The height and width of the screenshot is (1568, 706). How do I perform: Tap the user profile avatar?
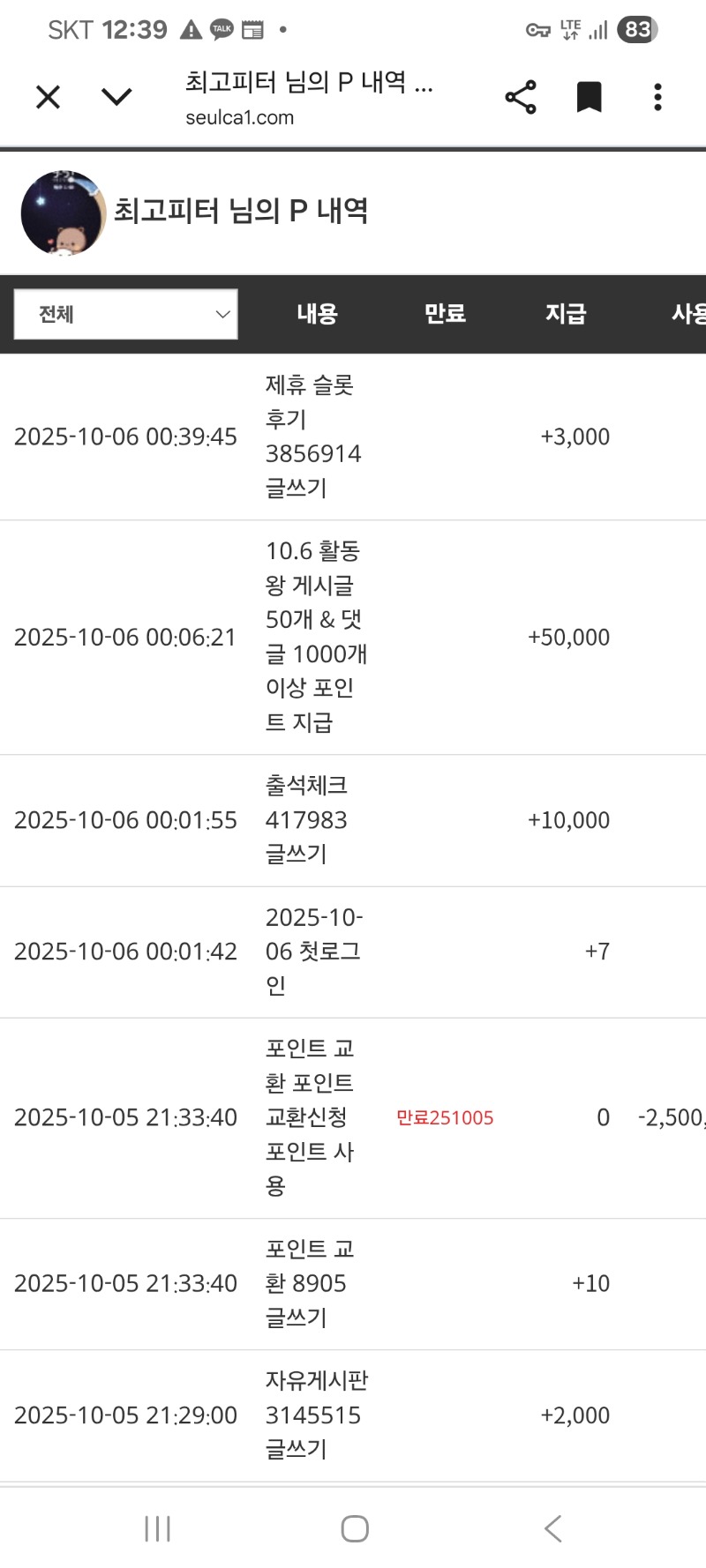click(63, 213)
